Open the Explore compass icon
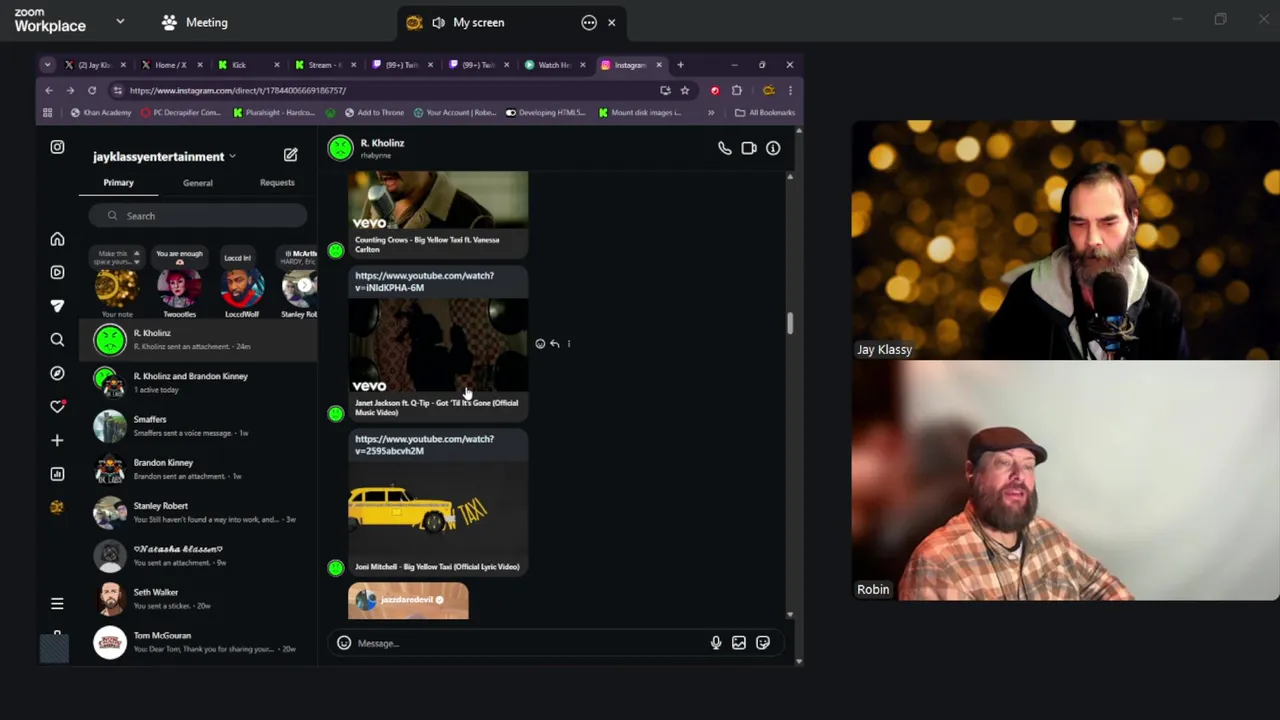Viewport: 1280px width, 720px height. point(57,373)
